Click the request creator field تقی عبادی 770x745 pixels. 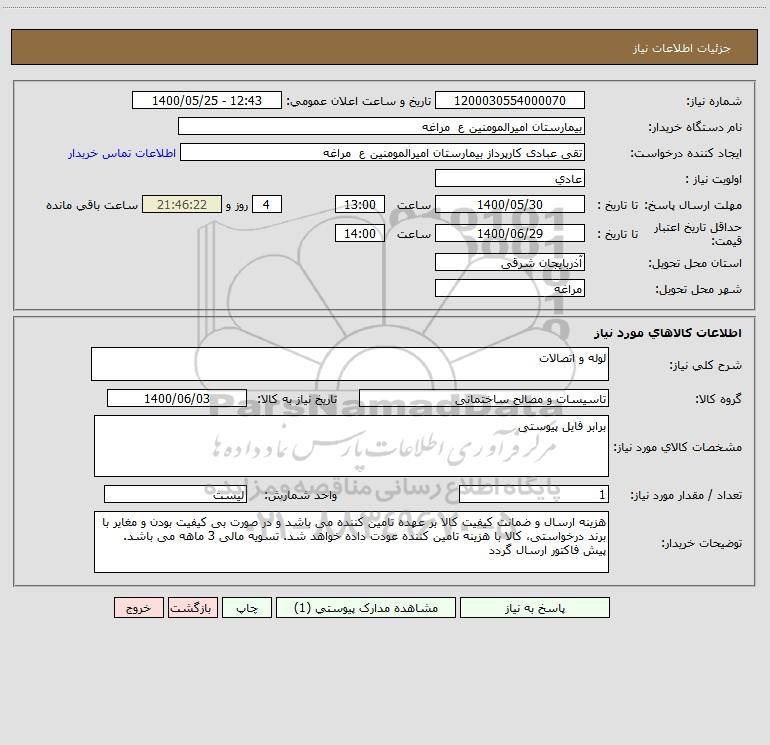pyautogui.click(x=382, y=152)
